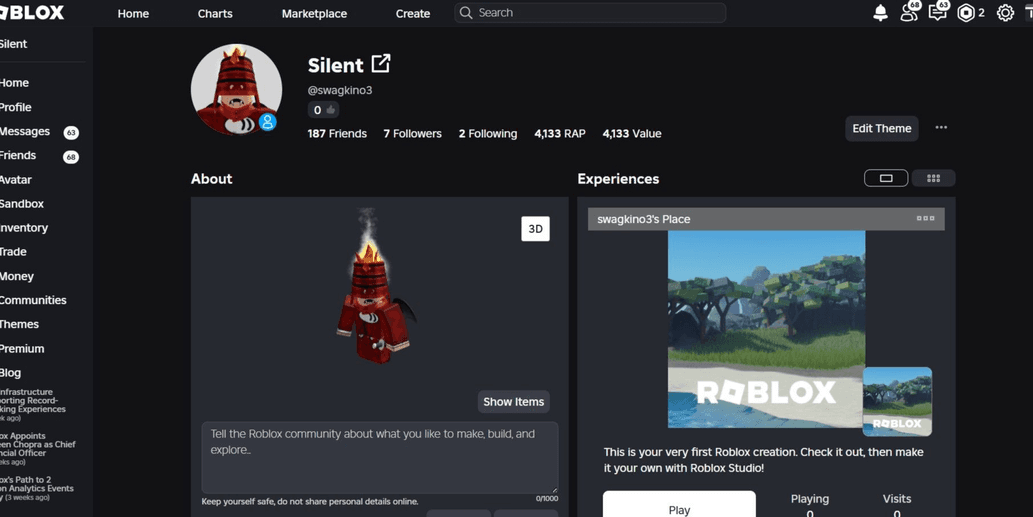This screenshot has width=1033, height=517.
Task: Open Charts in top navigation
Action: point(215,13)
